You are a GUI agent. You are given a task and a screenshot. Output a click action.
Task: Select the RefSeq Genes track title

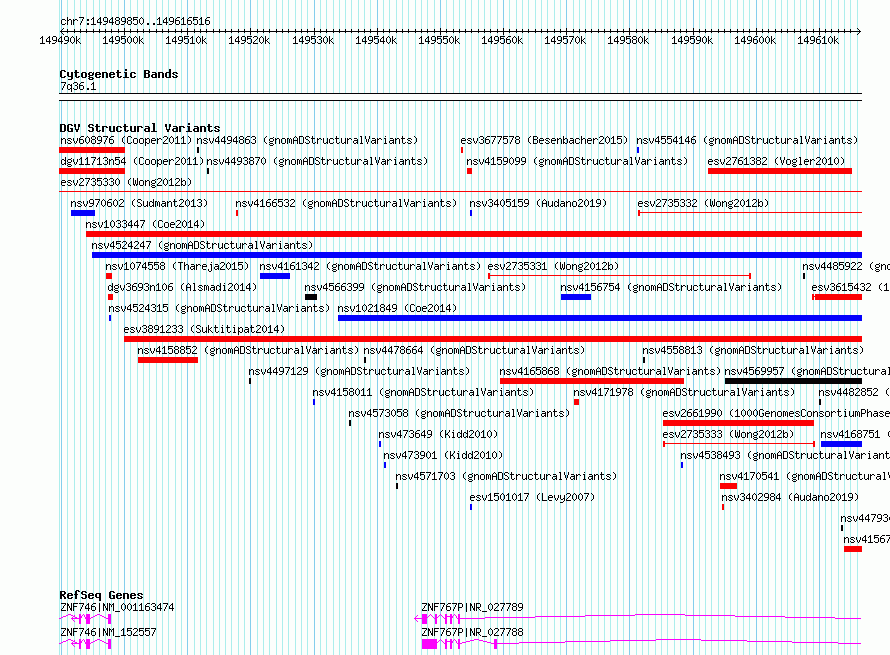pyautogui.click(x=101, y=595)
